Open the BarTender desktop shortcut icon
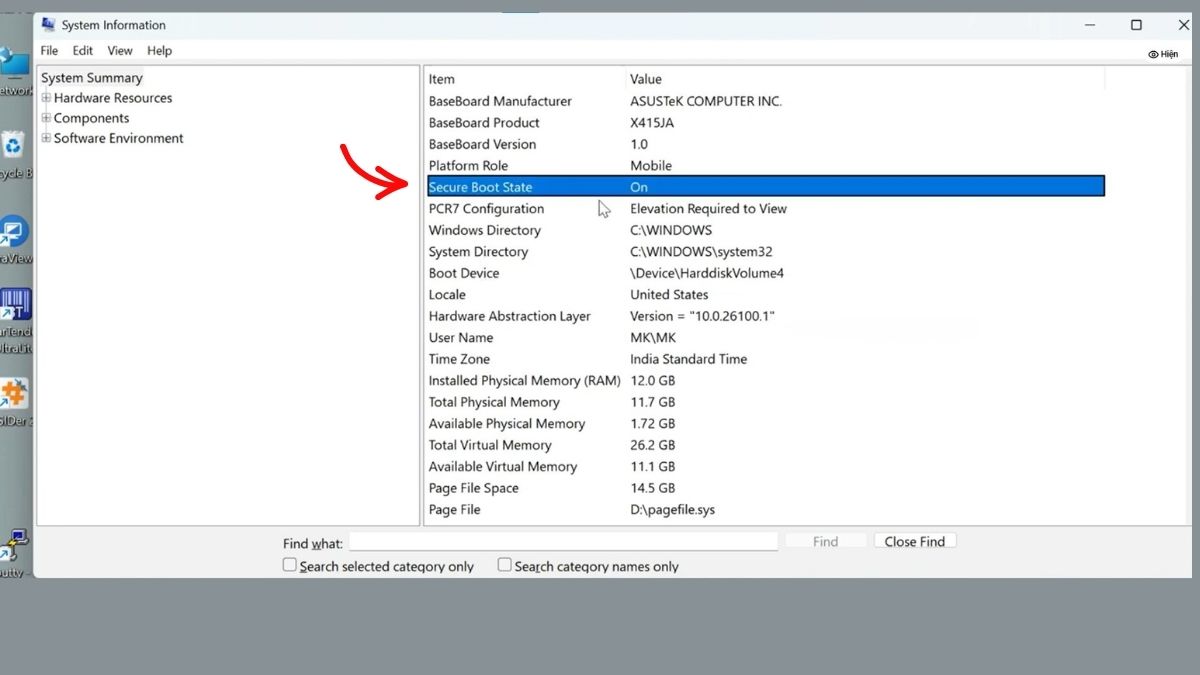Viewport: 1200px width, 675px height. pos(15,304)
